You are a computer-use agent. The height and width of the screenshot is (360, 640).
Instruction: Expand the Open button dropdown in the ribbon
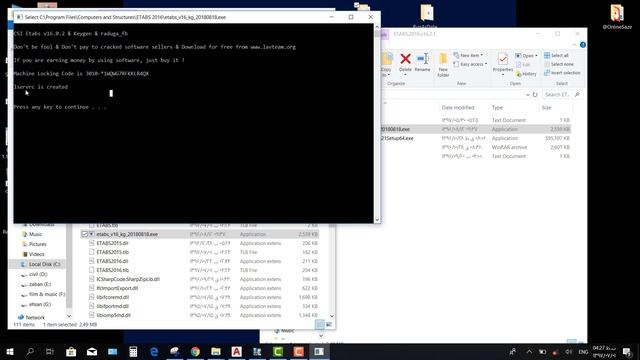[536, 56]
